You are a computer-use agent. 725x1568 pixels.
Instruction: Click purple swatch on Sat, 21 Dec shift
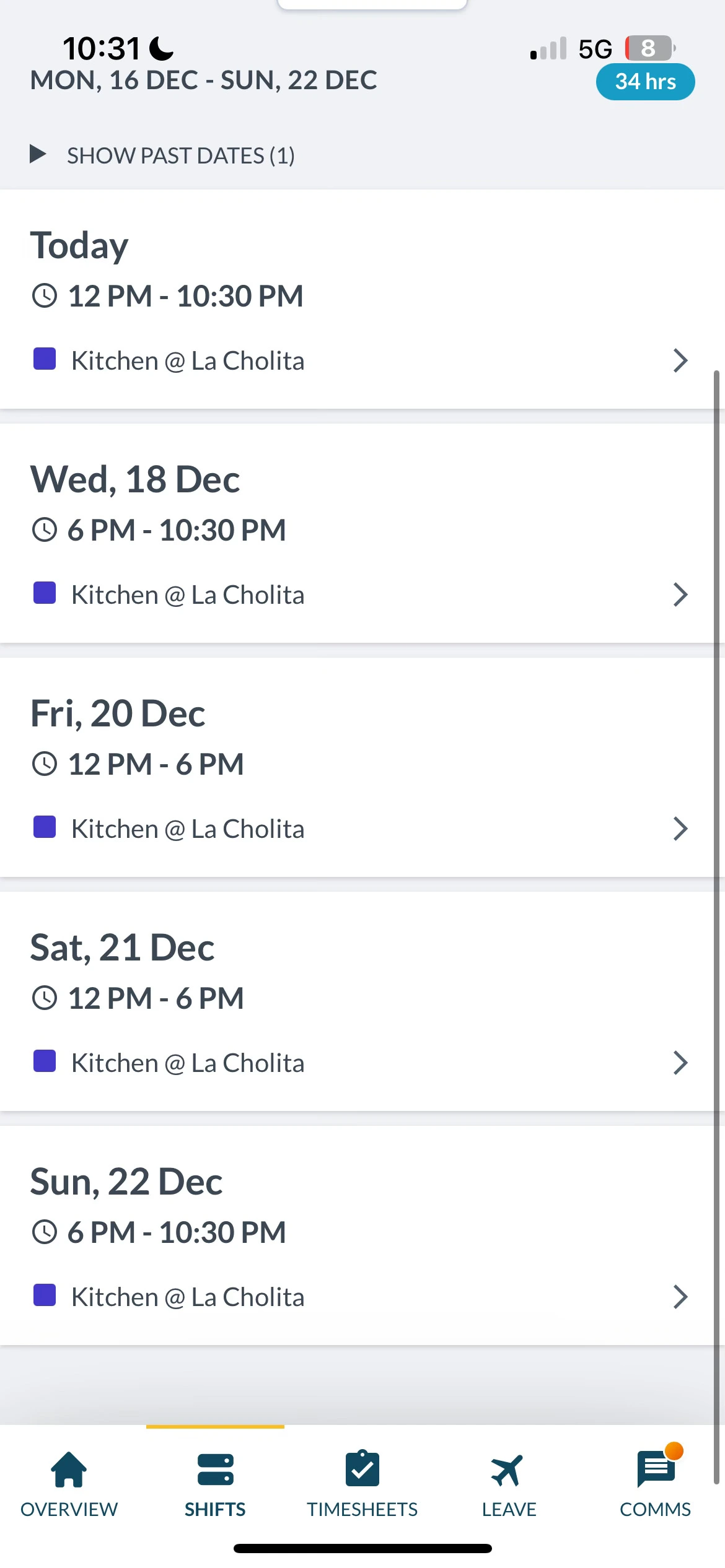click(x=45, y=1061)
